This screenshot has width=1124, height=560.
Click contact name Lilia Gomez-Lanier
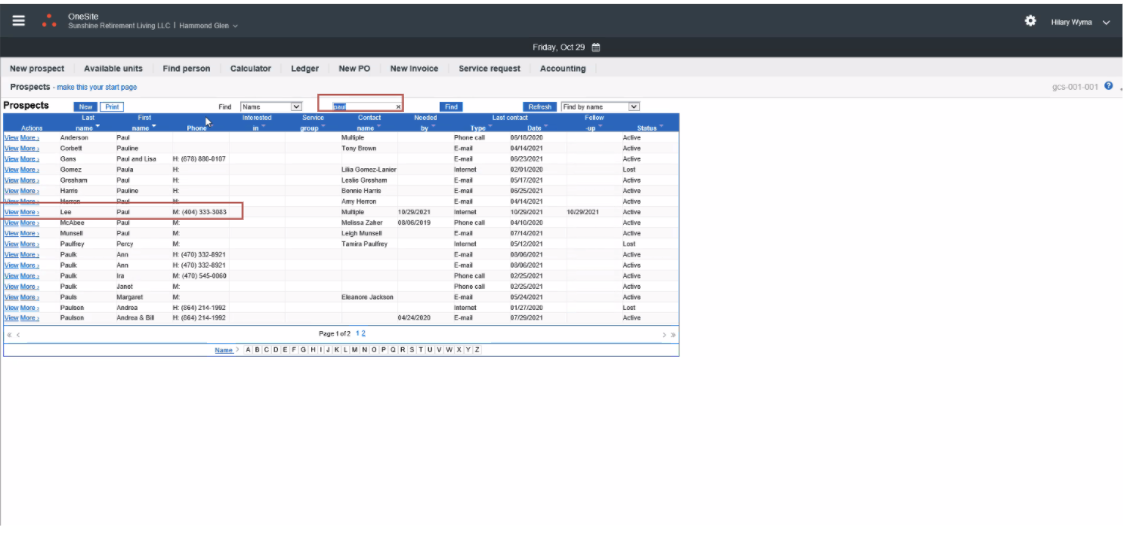pyautogui.click(x=369, y=170)
